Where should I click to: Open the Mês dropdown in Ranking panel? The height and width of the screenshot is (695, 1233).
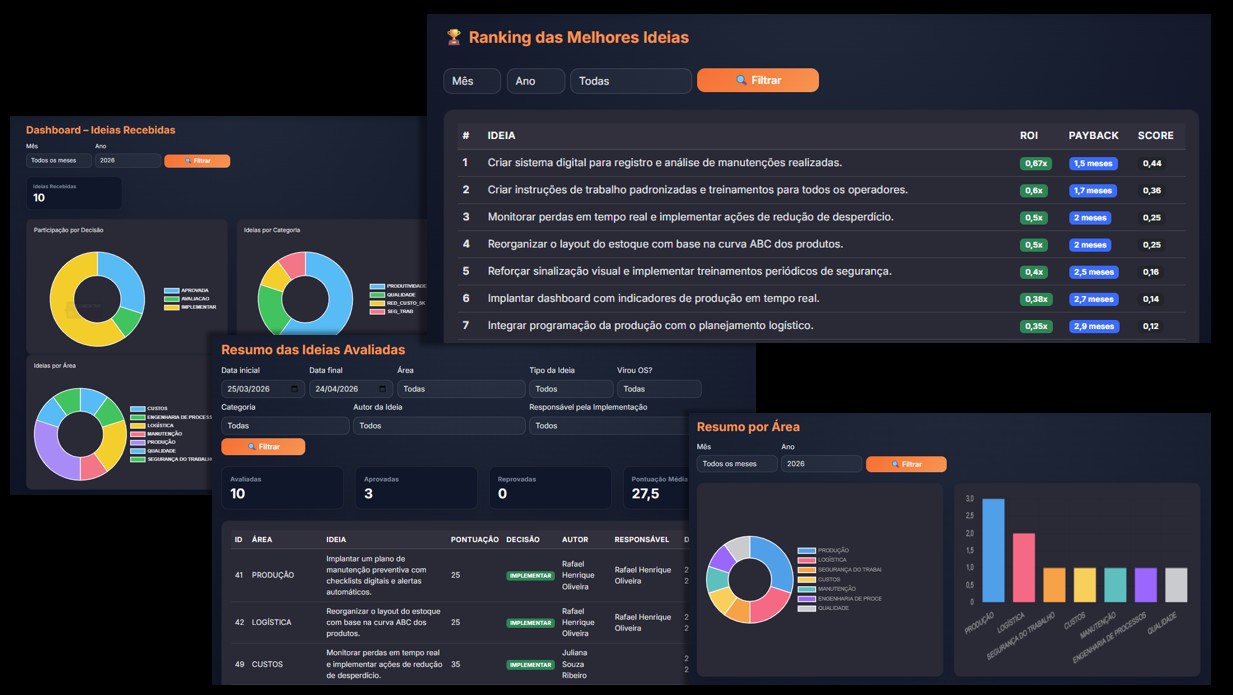coord(472,81)
